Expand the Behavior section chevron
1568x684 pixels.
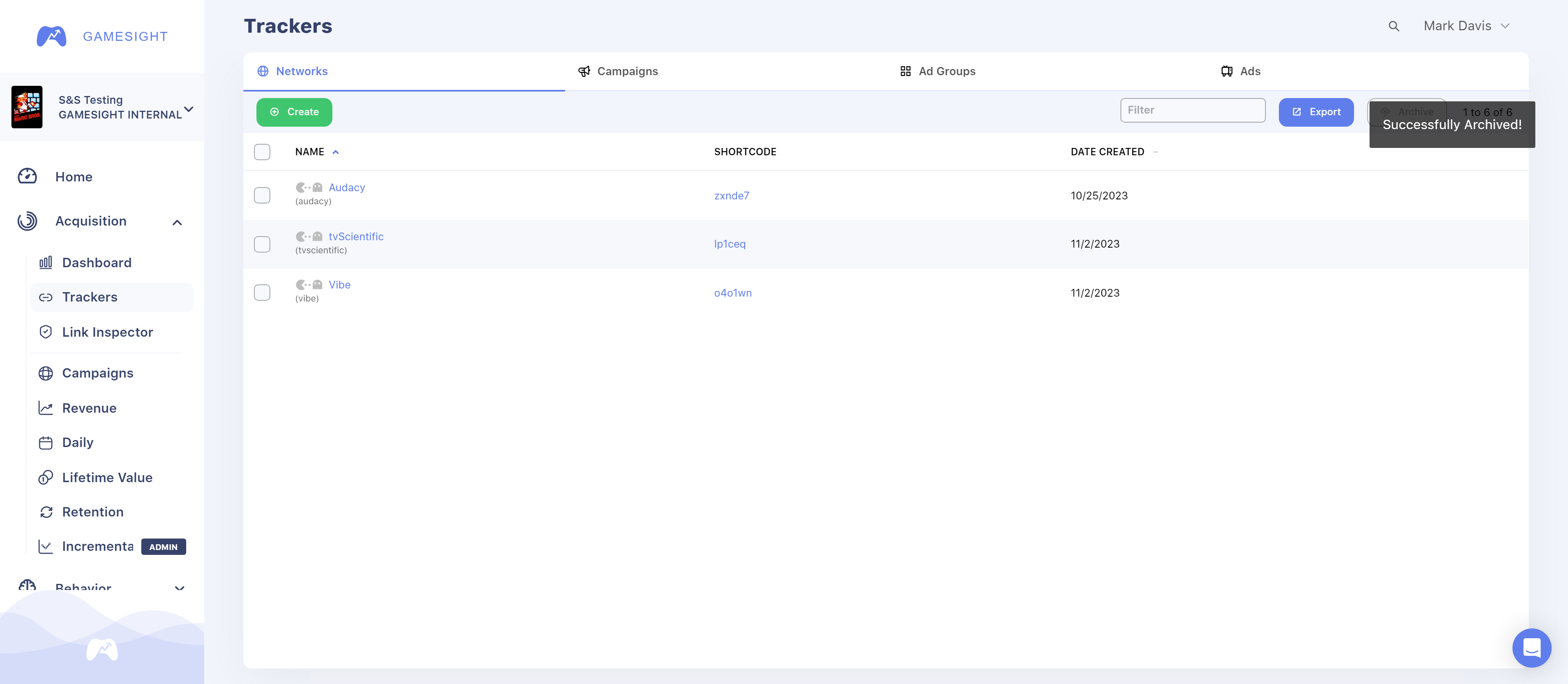click(180, 588)
